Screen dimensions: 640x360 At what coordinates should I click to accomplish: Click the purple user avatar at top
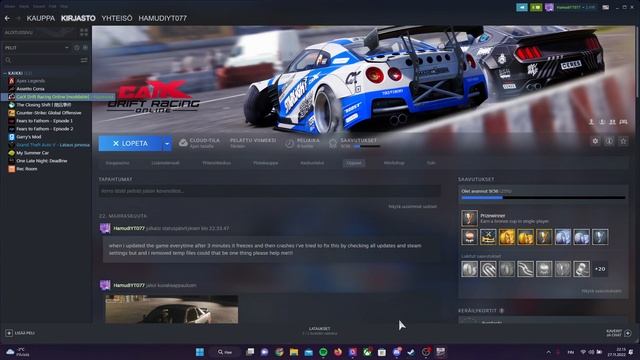(x=549, y=7)
